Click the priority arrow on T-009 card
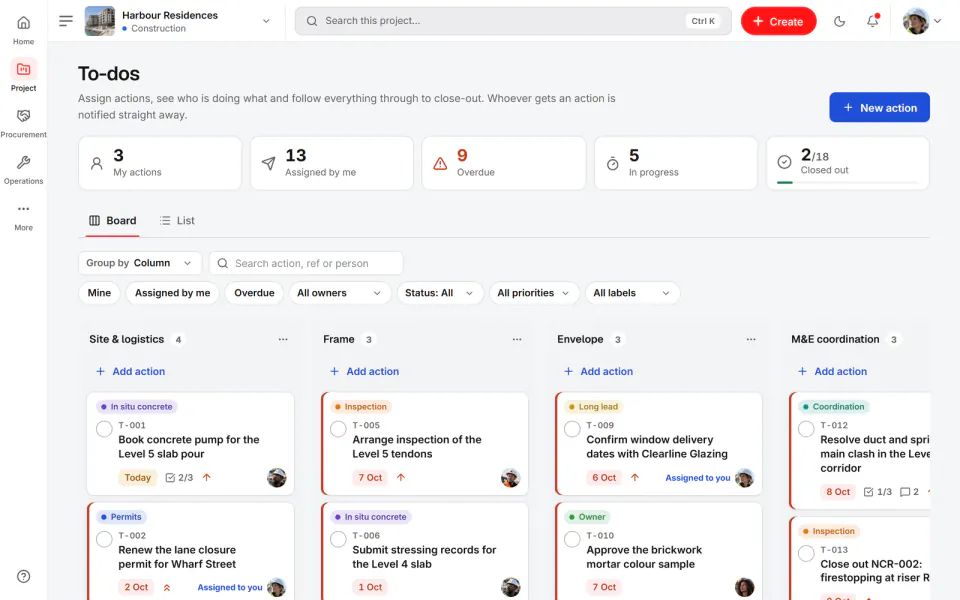 coord(635,478)
